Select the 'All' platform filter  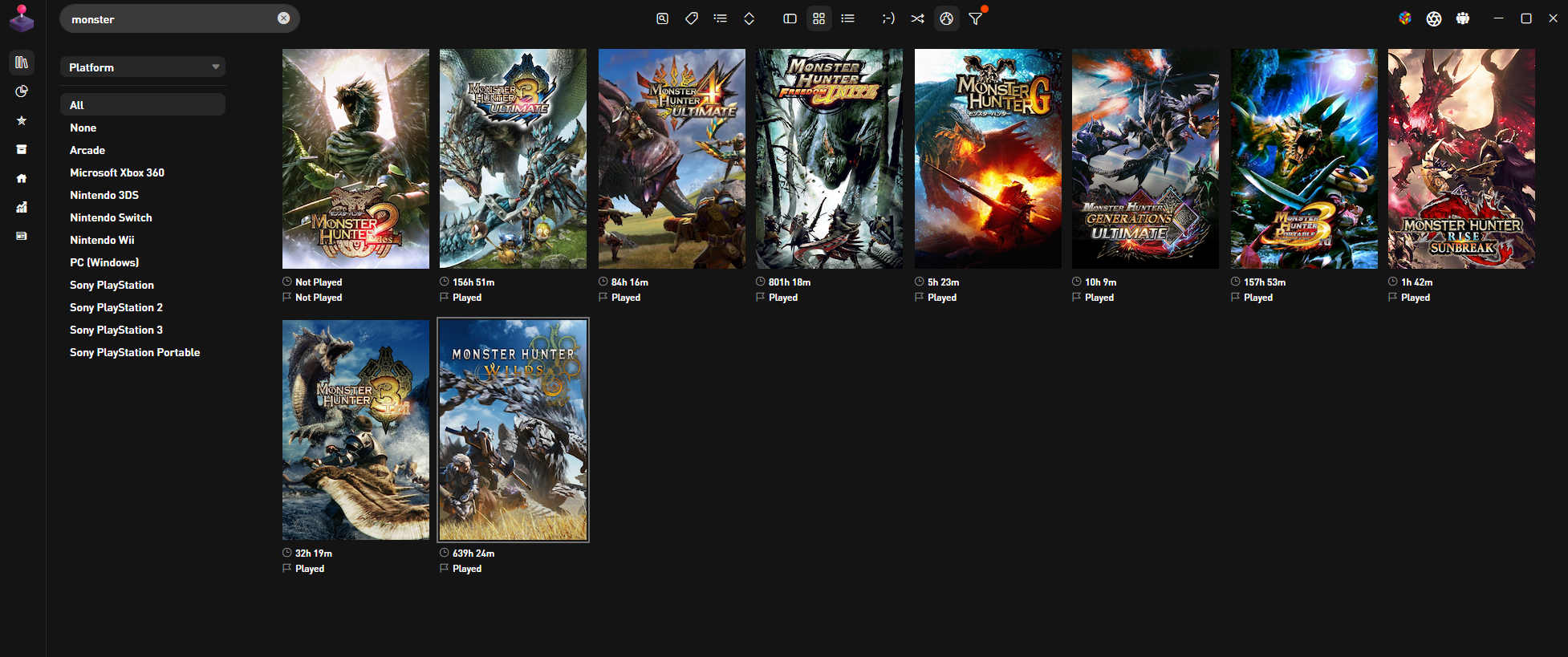click(x=143, y=105)
